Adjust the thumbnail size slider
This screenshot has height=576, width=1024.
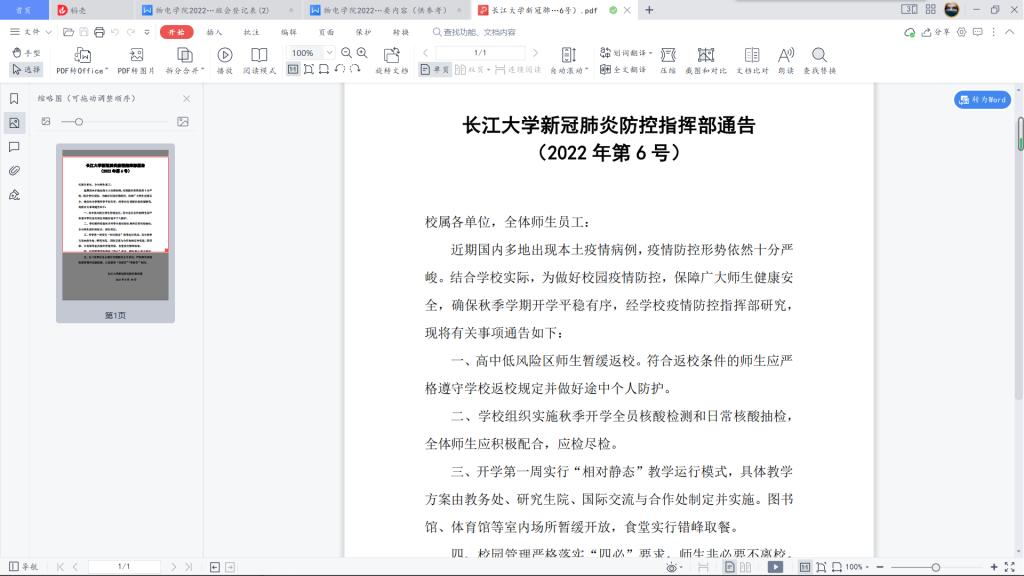point(79,122)
